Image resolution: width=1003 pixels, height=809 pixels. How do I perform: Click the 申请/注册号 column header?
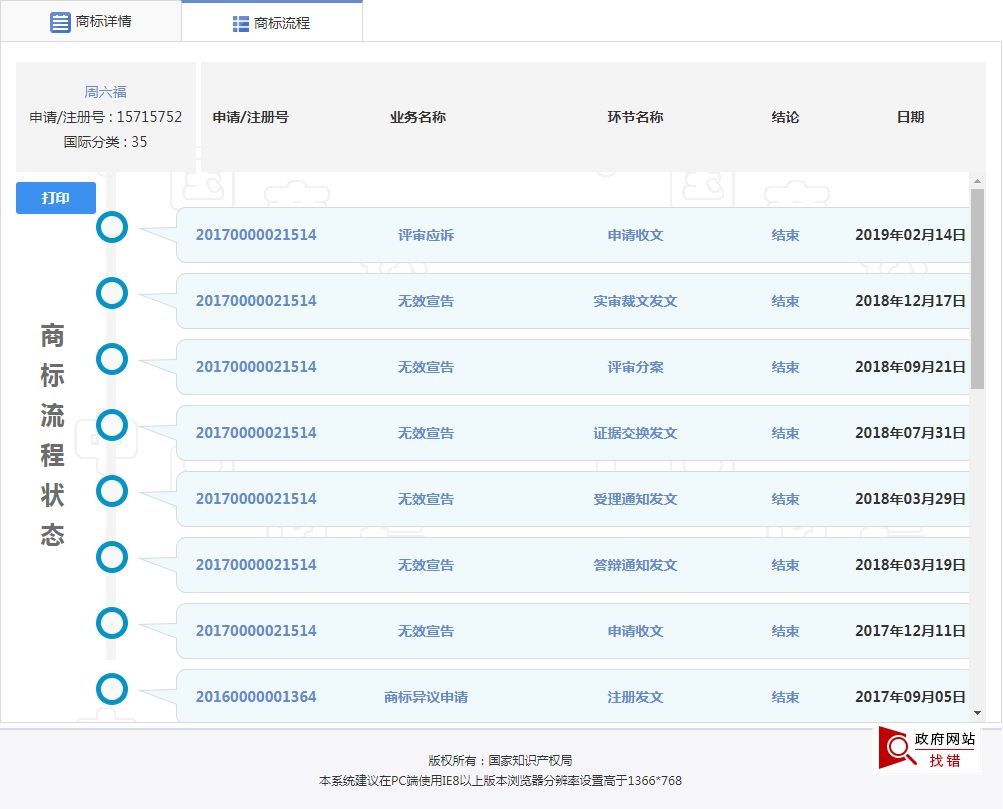[x=251, y=117]
